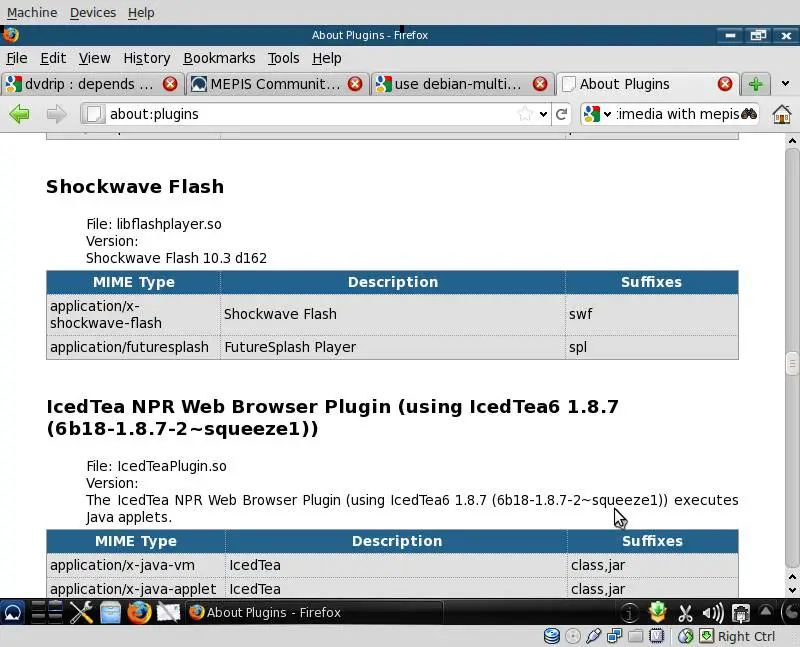Screen dimensions: 800x647
Task: Reload the page with the refresh icon
Action: [562, 114]
